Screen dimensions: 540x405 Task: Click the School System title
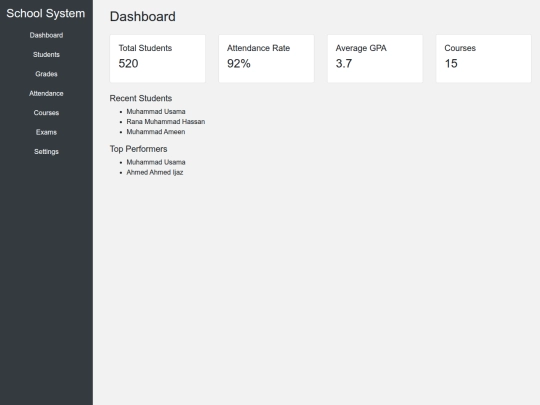[45, 13]
